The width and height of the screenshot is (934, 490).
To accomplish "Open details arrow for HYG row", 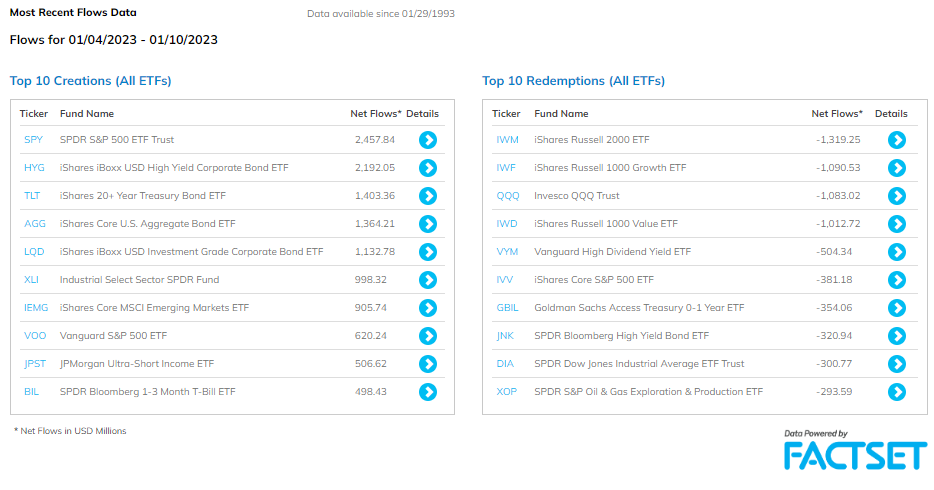I will coord(428,168).
